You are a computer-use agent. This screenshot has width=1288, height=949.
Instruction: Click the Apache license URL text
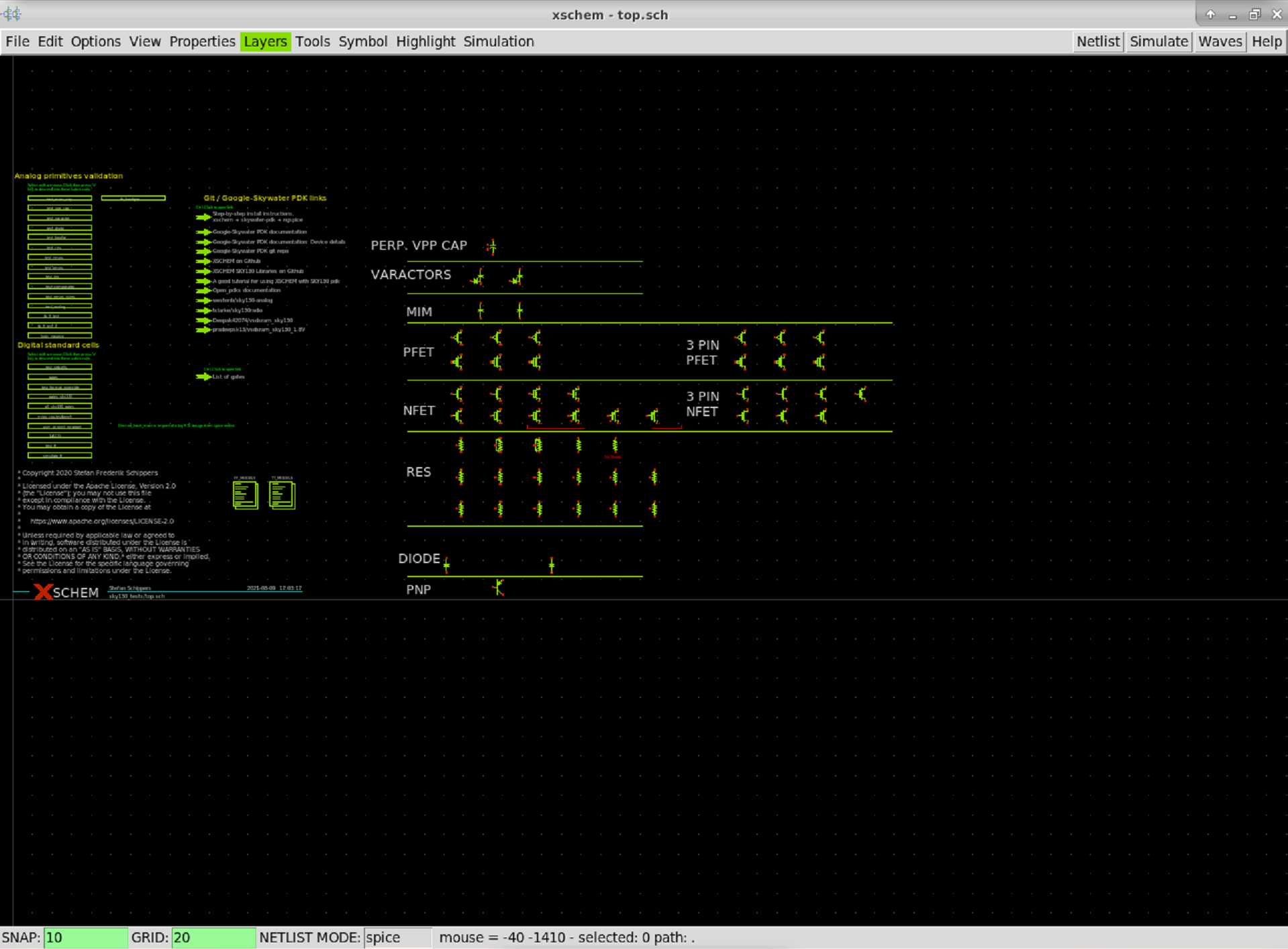point(102,521)
